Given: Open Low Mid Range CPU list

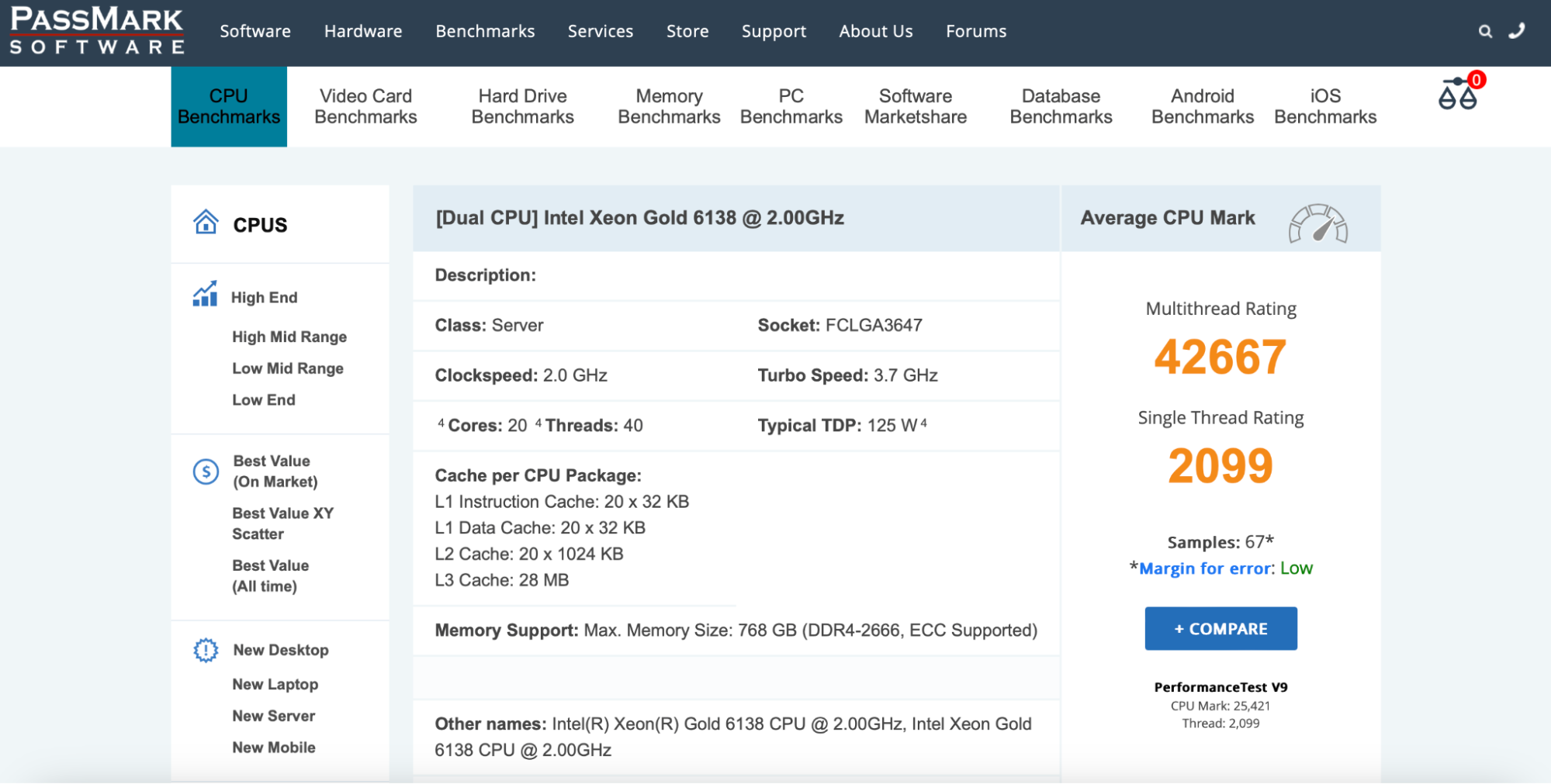Looking at the screenshot, I should pos(288,368).
